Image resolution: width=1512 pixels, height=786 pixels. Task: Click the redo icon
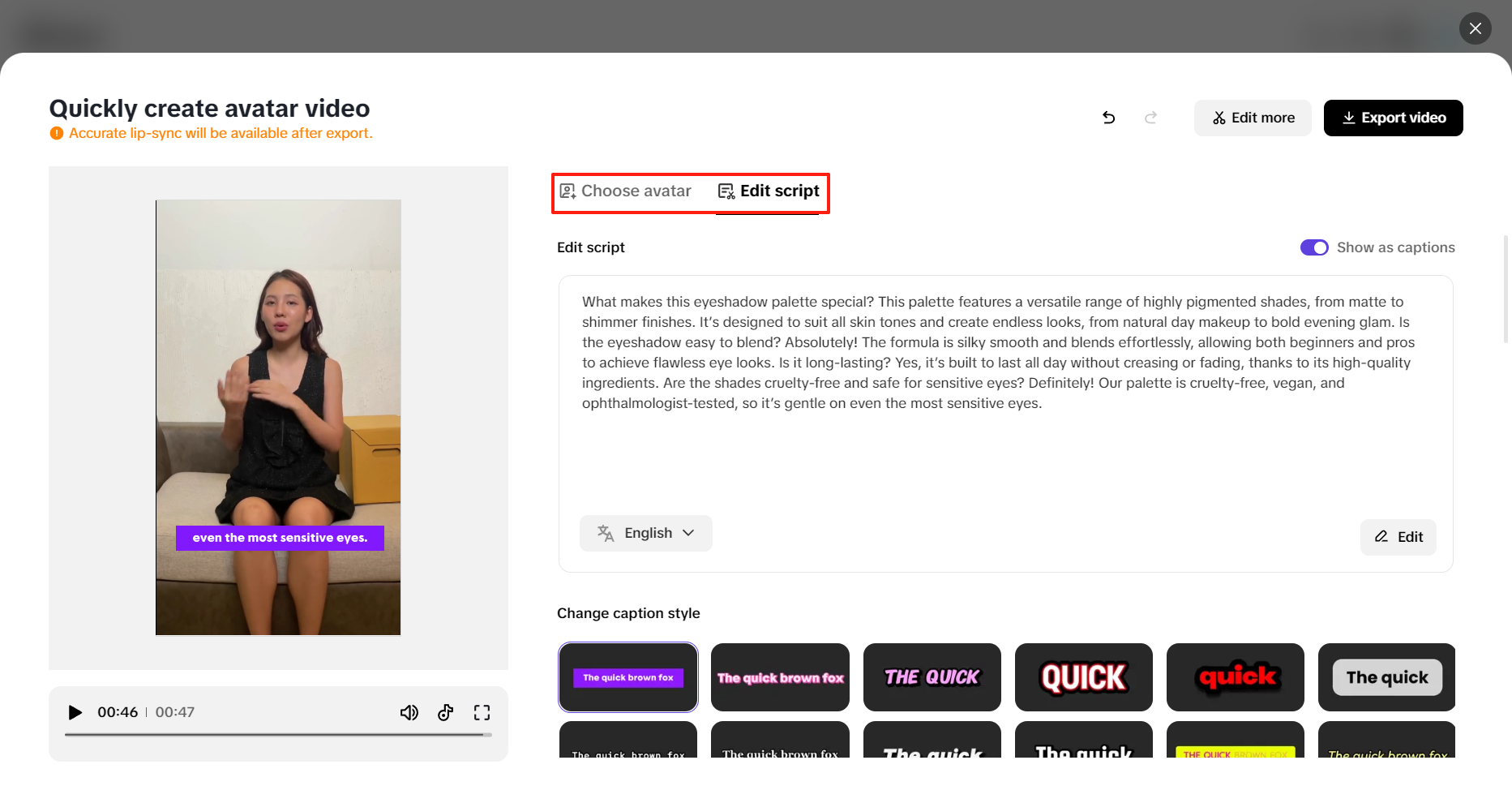click(1151, 118)
